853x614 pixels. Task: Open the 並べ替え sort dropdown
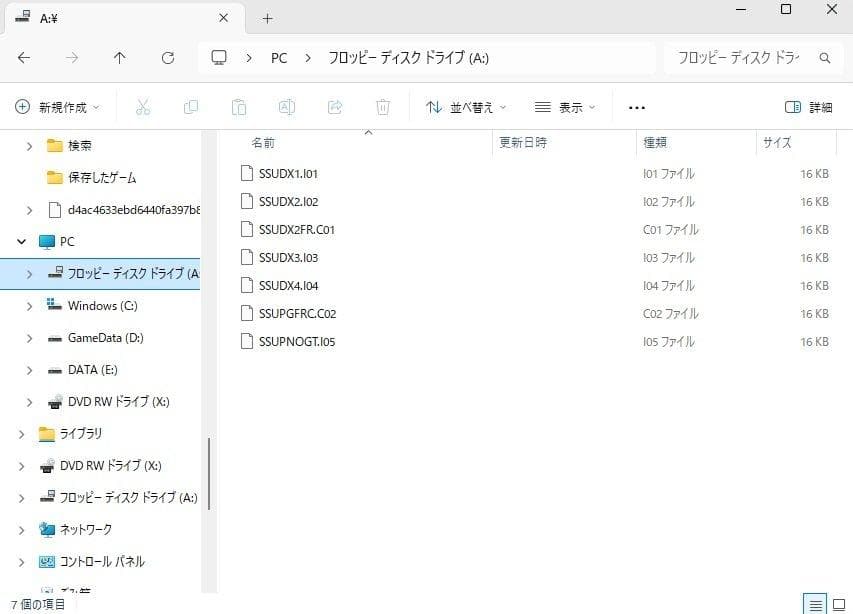coord(466,107)
